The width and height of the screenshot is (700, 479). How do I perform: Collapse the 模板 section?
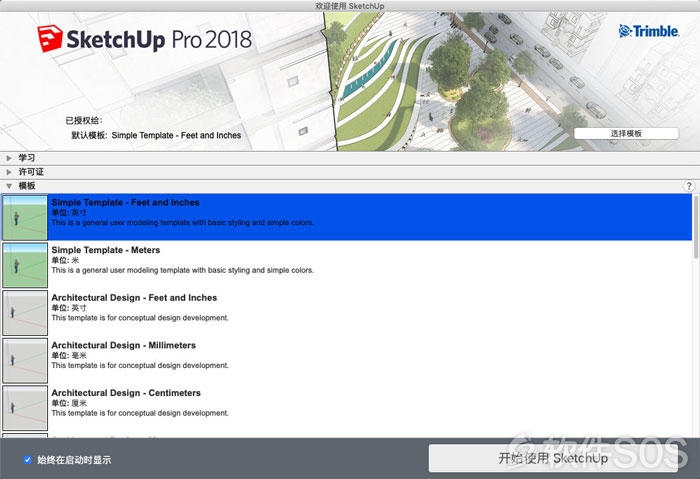[x=9, y=186]
